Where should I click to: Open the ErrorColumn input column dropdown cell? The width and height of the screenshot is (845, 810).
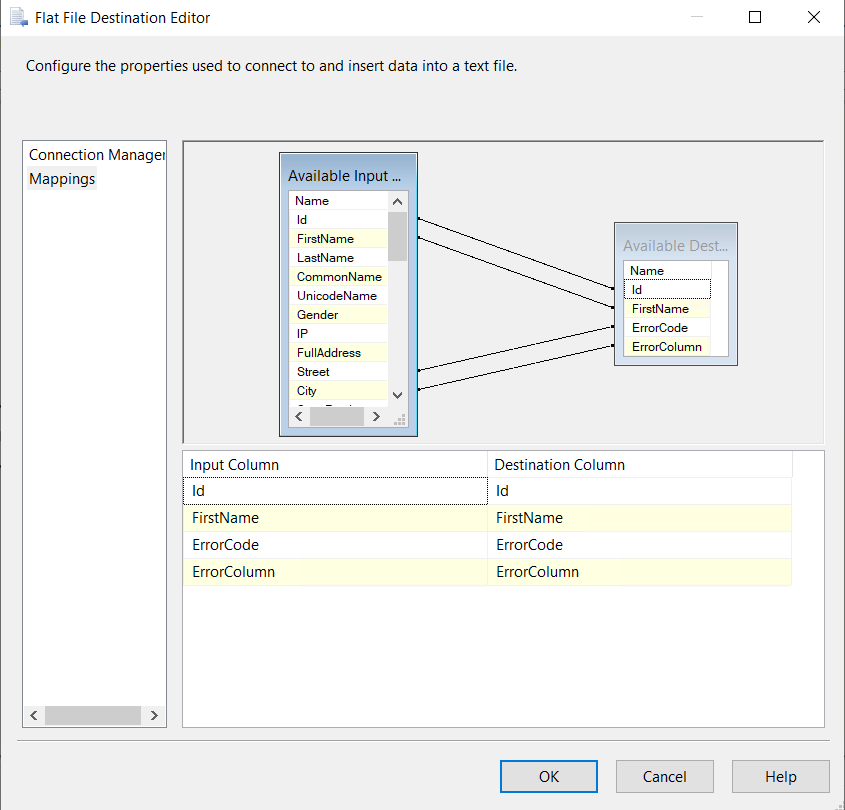(335, 572)
